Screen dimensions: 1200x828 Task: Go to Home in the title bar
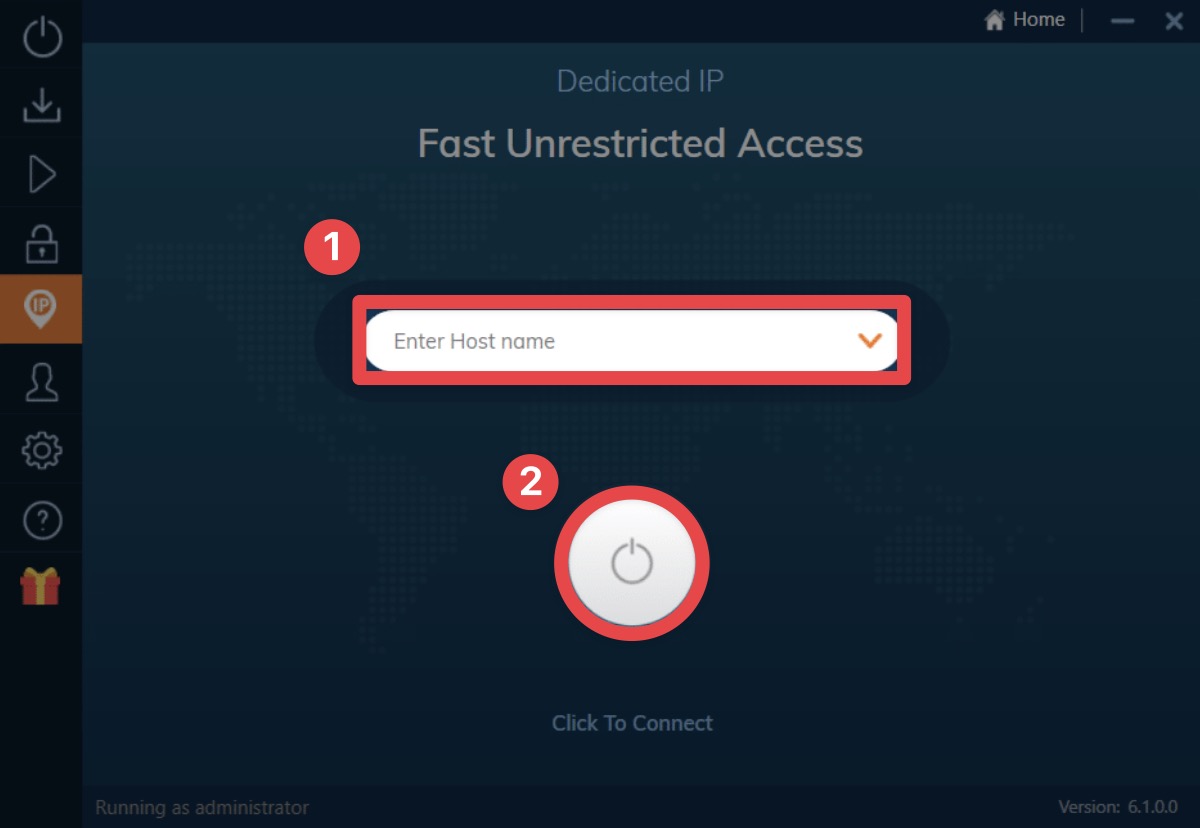click(1024, 20)
